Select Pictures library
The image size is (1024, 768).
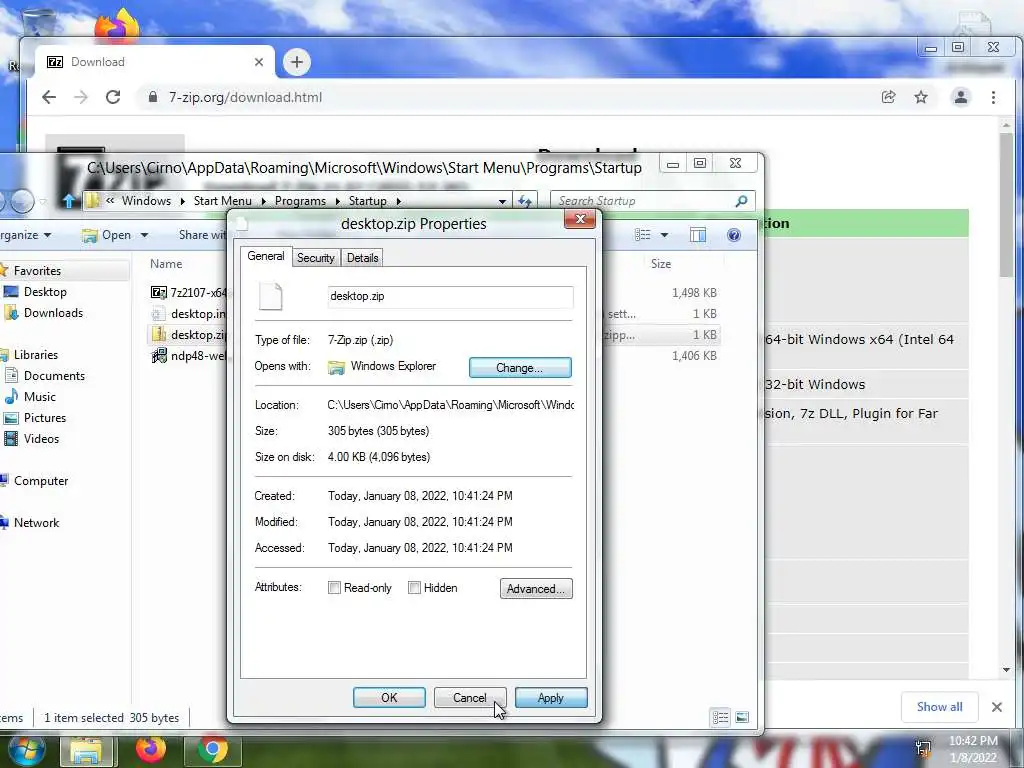point(44,417)
